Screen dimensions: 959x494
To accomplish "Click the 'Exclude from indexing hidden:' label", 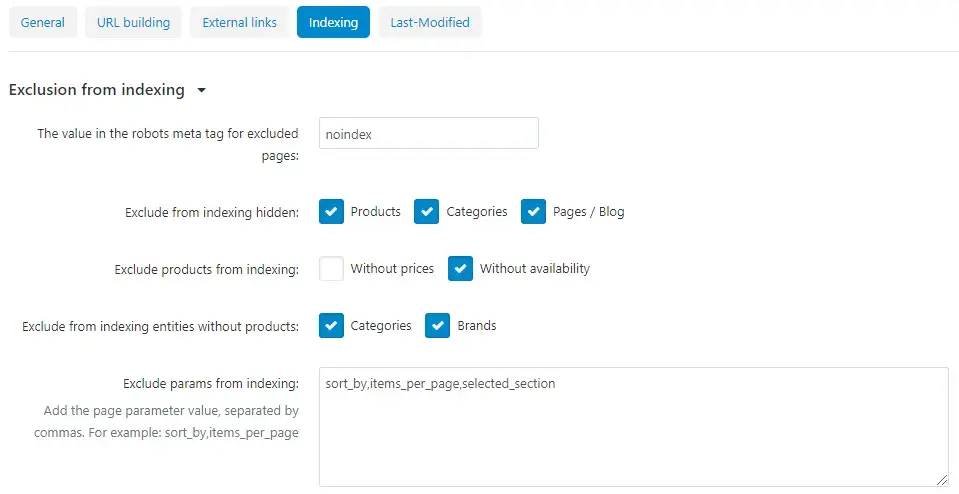I will (211, 212).
